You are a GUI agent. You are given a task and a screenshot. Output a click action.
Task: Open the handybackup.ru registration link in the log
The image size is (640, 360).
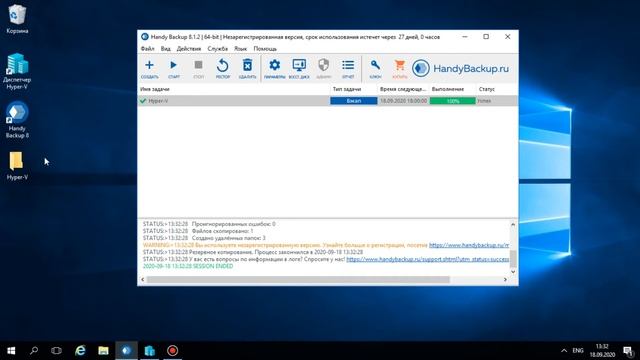coord(469,245)
